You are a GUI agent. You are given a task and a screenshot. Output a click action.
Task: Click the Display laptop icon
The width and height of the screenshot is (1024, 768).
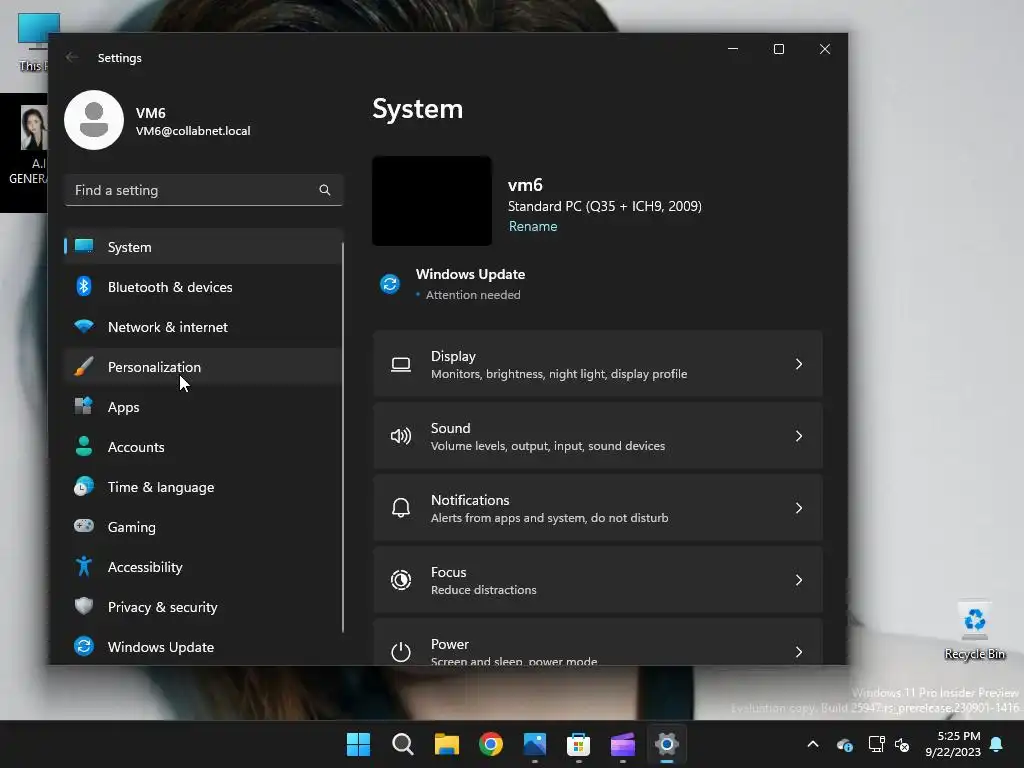(x=401, y=364)
